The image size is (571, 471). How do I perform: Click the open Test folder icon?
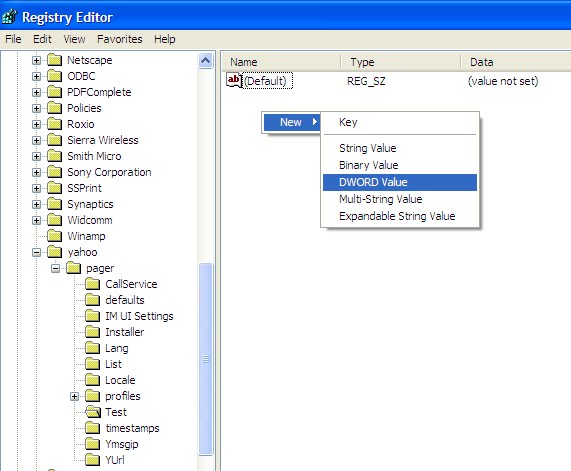coord(93,412)
